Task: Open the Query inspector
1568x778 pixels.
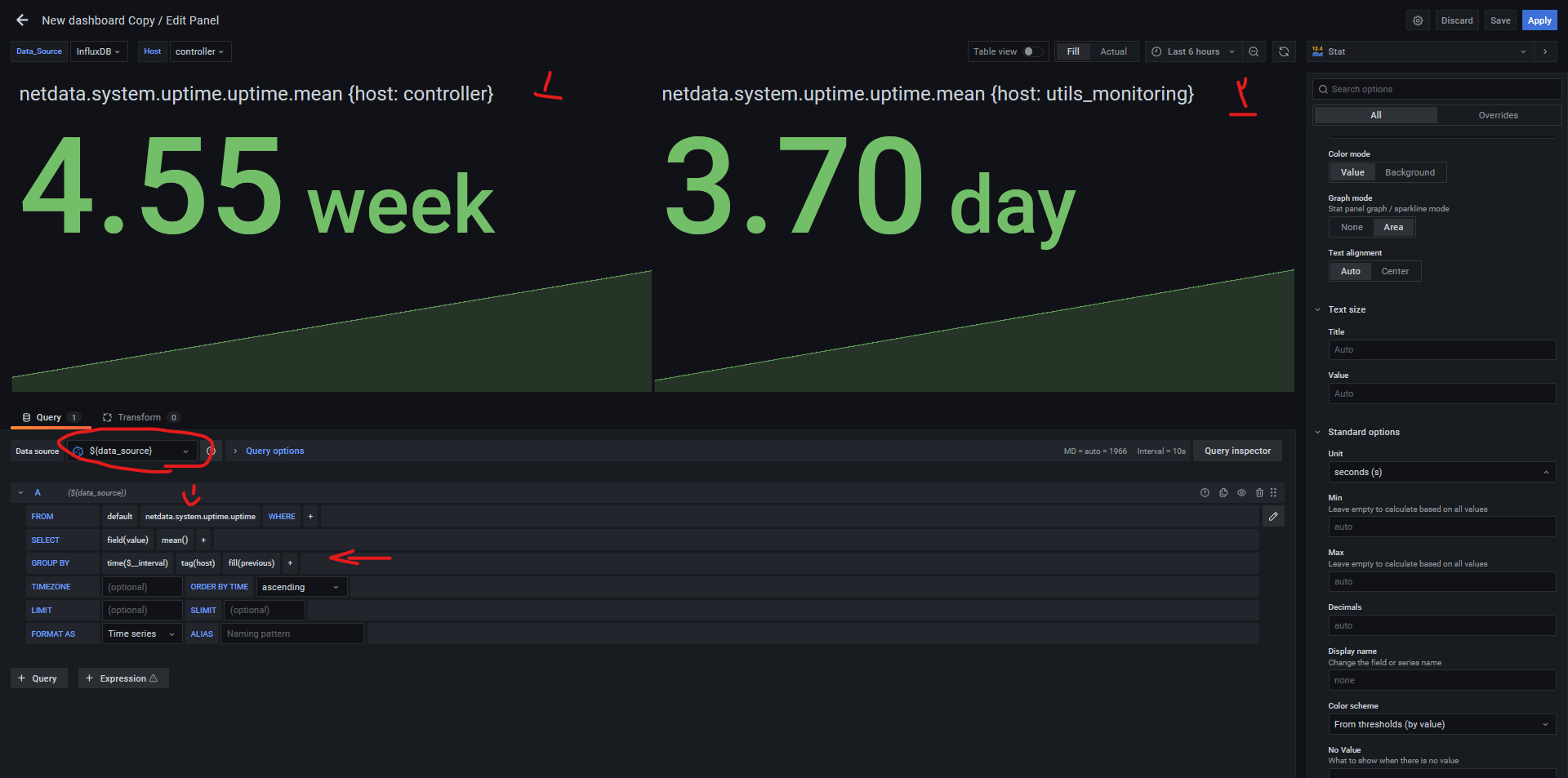Action: [x=1237, y=451]
